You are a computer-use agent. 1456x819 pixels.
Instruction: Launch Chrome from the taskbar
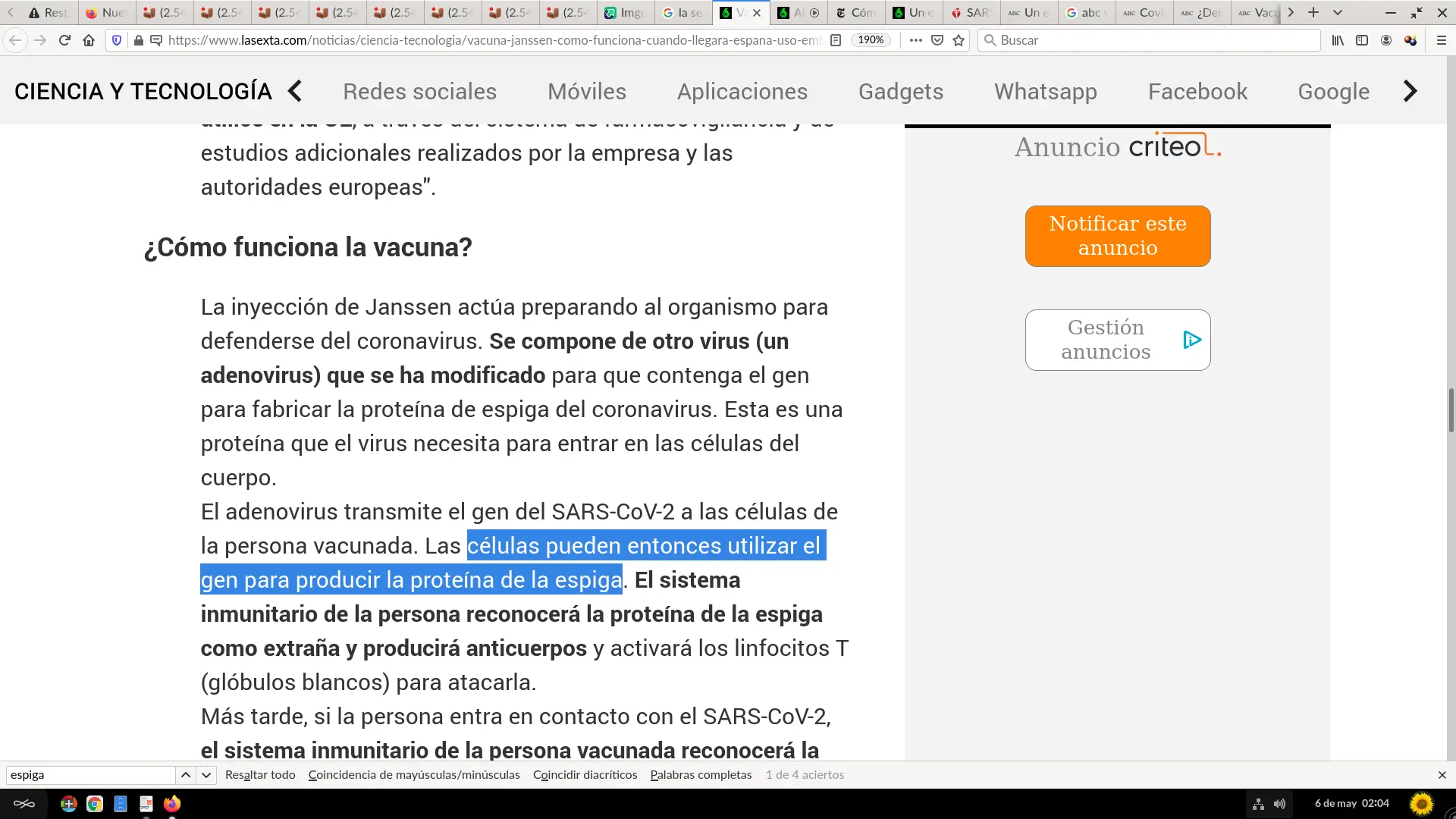coord(95,804)
